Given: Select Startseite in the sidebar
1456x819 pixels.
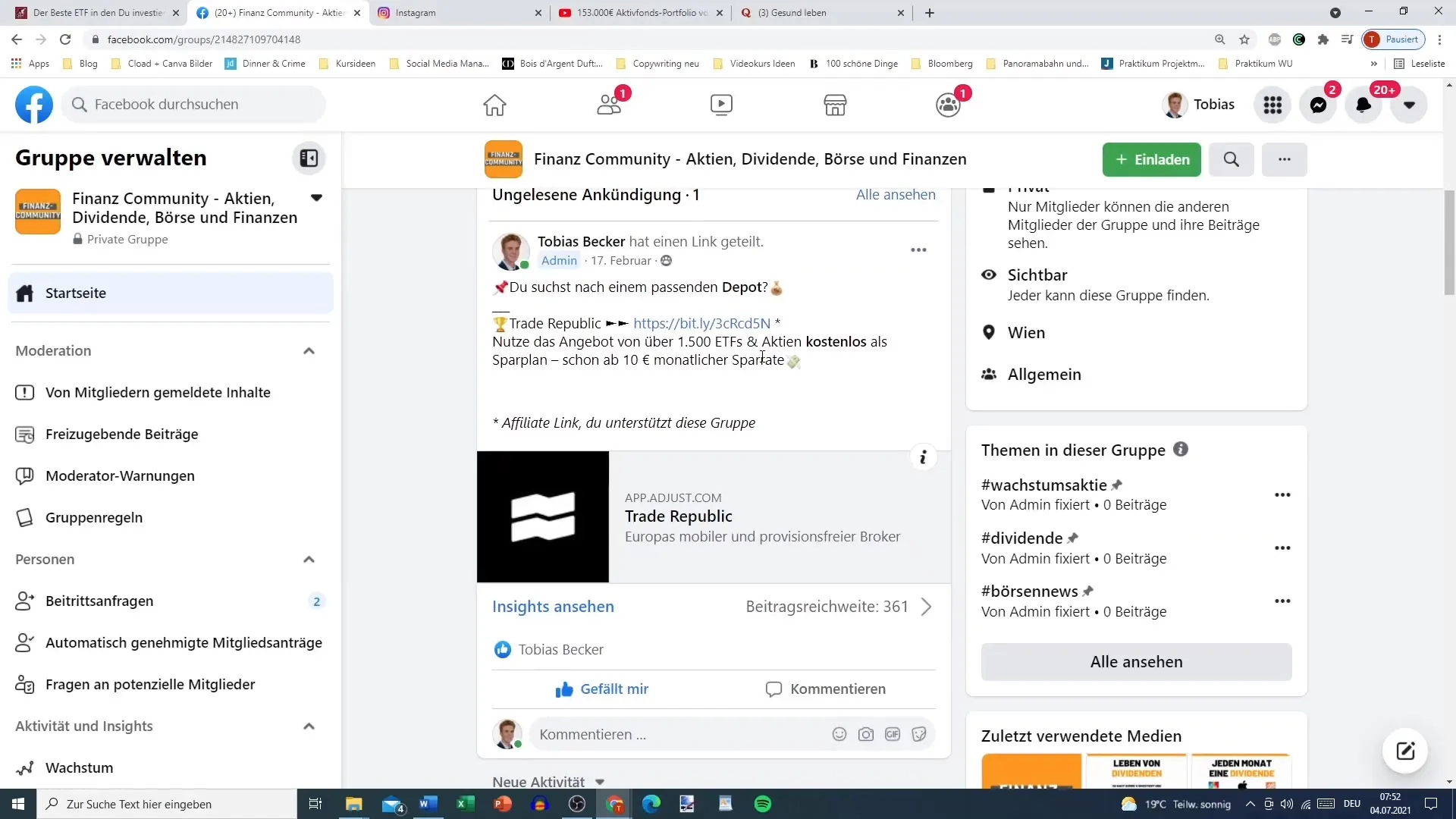Looking at the screenshot, I should 171,293.
